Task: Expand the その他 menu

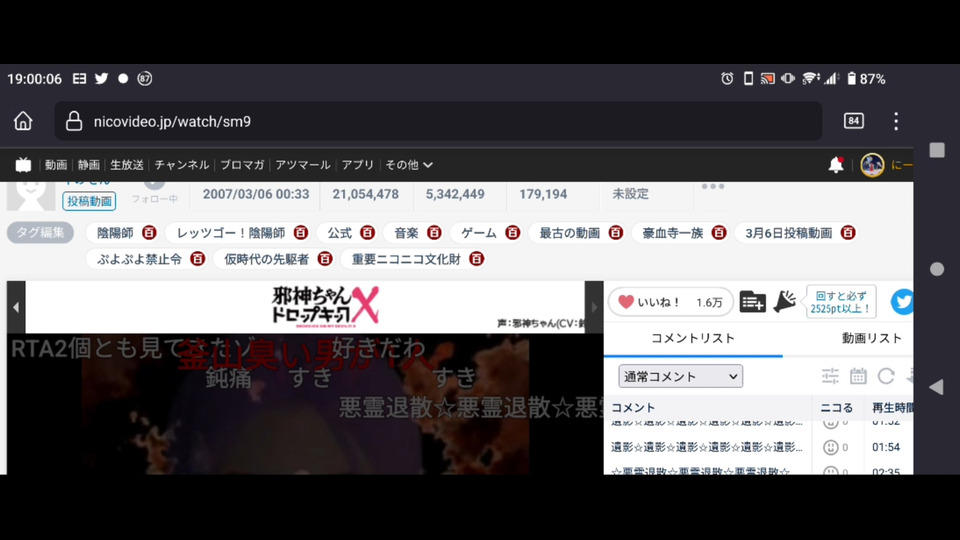Action: 408,165
